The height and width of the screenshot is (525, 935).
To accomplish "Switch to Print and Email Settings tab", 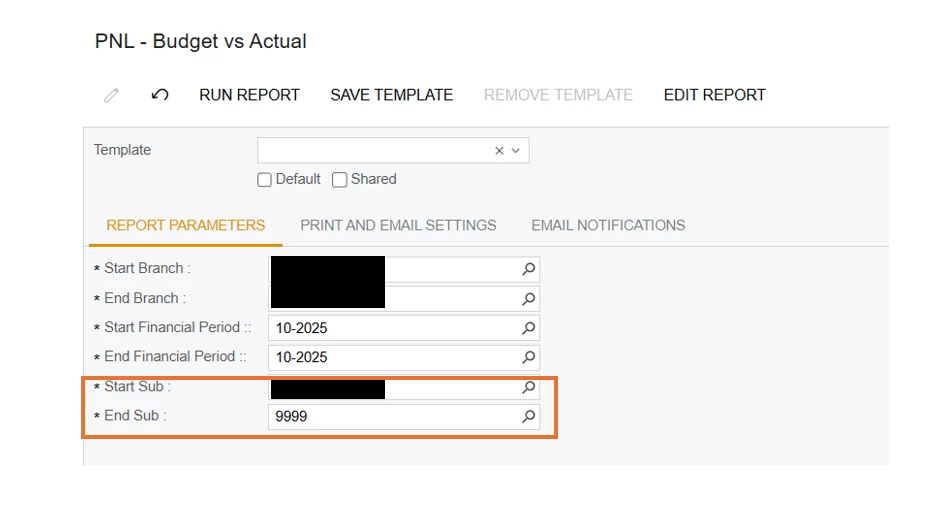I will (x=398, y=226).
